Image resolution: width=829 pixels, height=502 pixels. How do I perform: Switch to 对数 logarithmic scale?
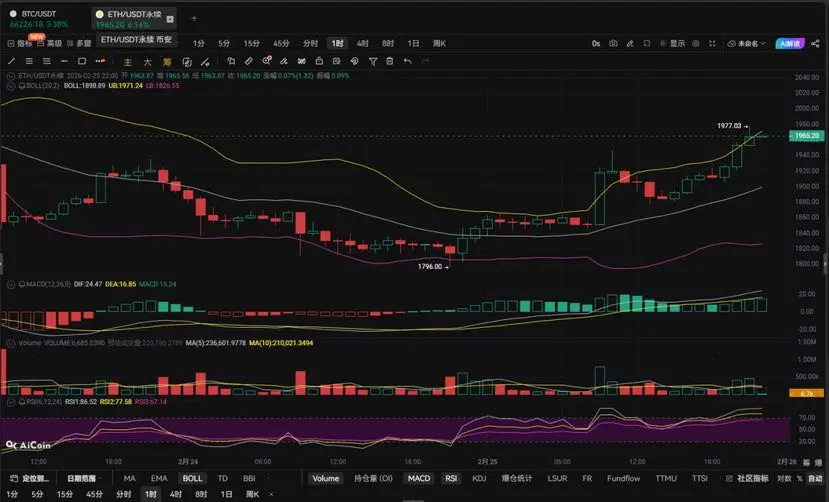tap(784, 478)
